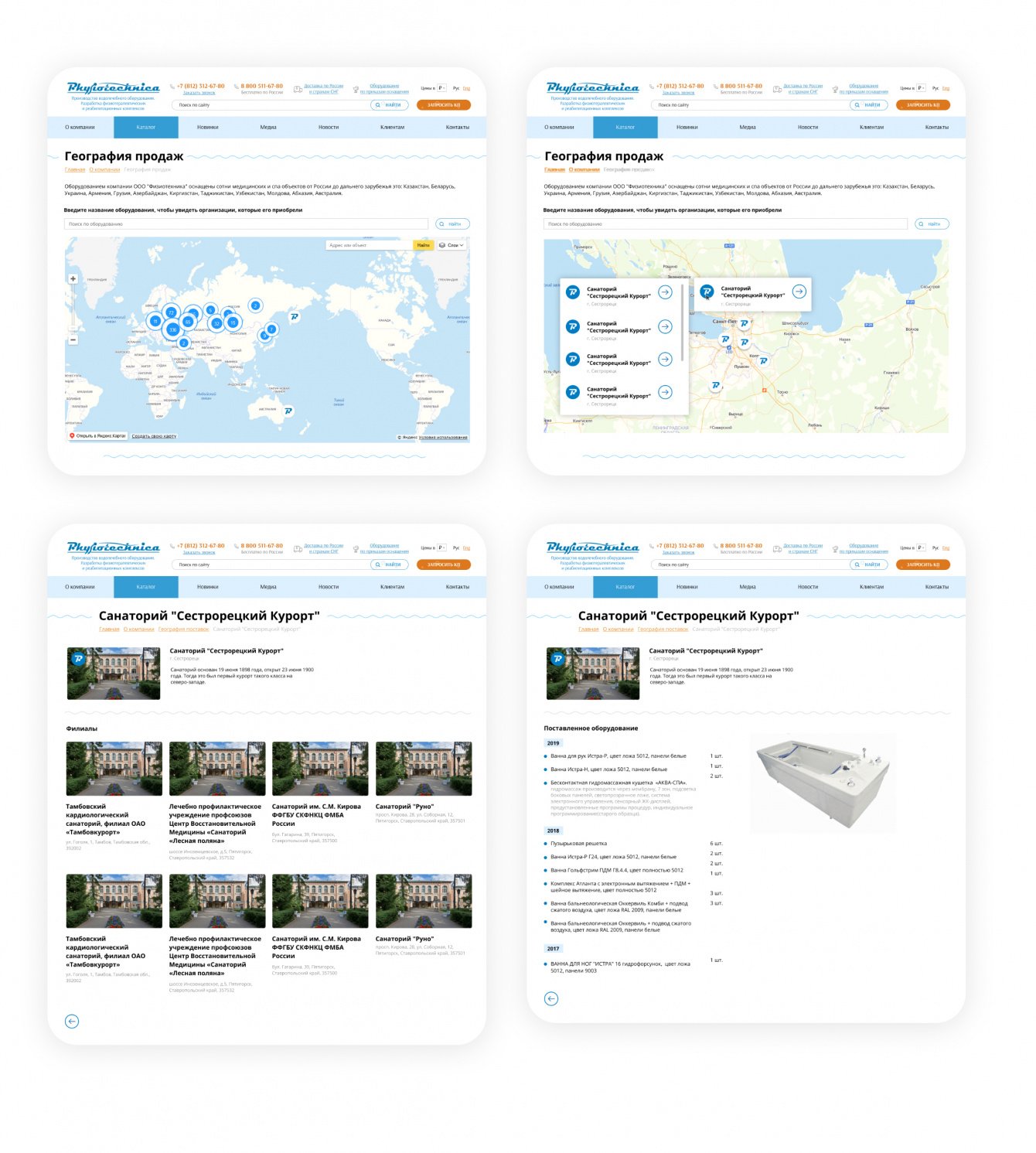1036x1153 pixels.
Task: Select the Physiotechnica marker near Kamchatka
Action: pyautogui.click(x=294, y=316)
